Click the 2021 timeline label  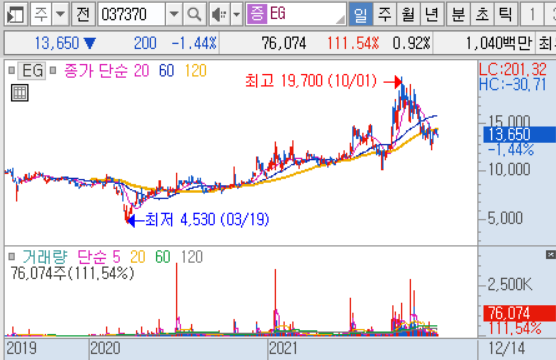click(x=284, y=348)
